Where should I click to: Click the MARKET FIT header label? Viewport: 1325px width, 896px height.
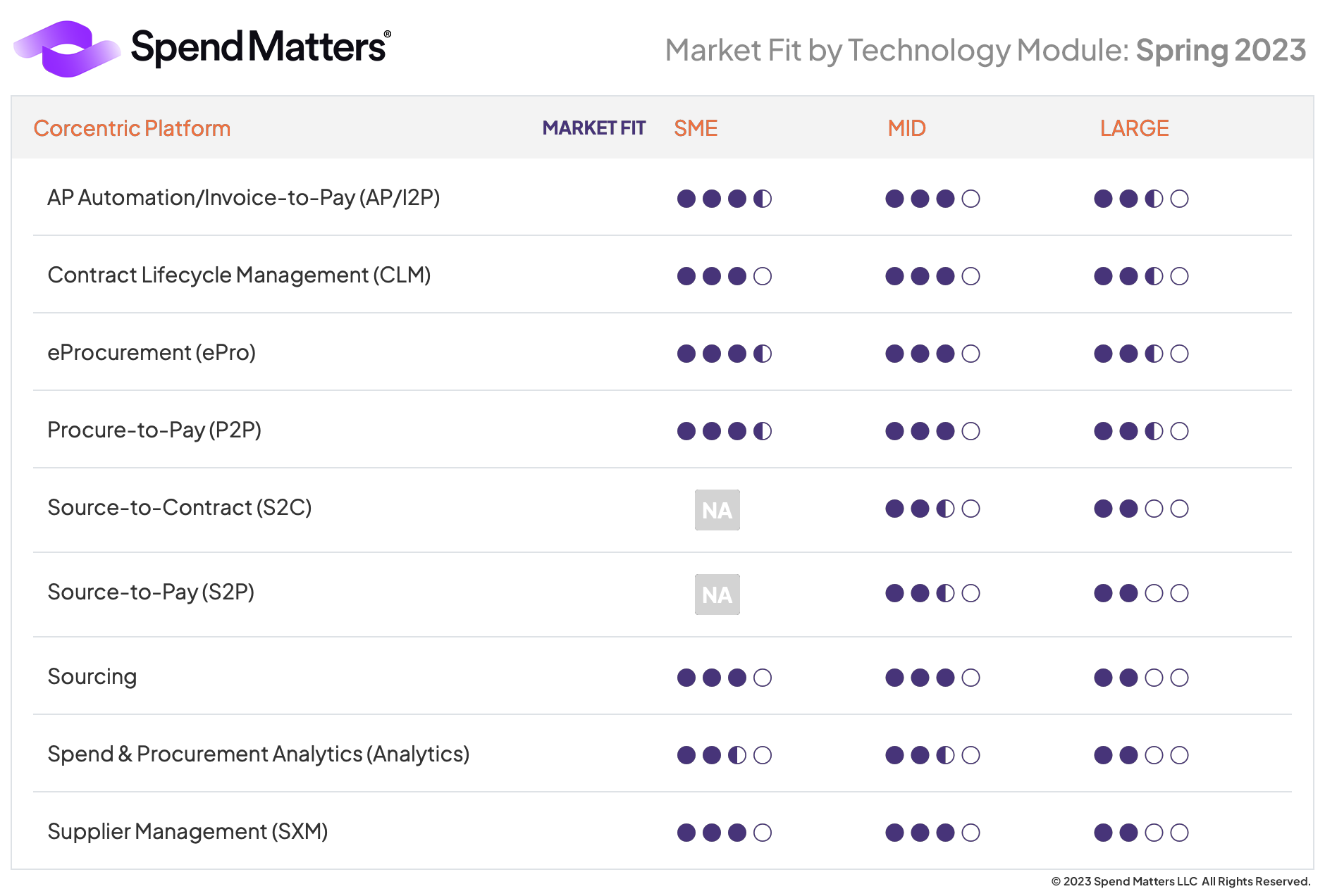[593, 128]
